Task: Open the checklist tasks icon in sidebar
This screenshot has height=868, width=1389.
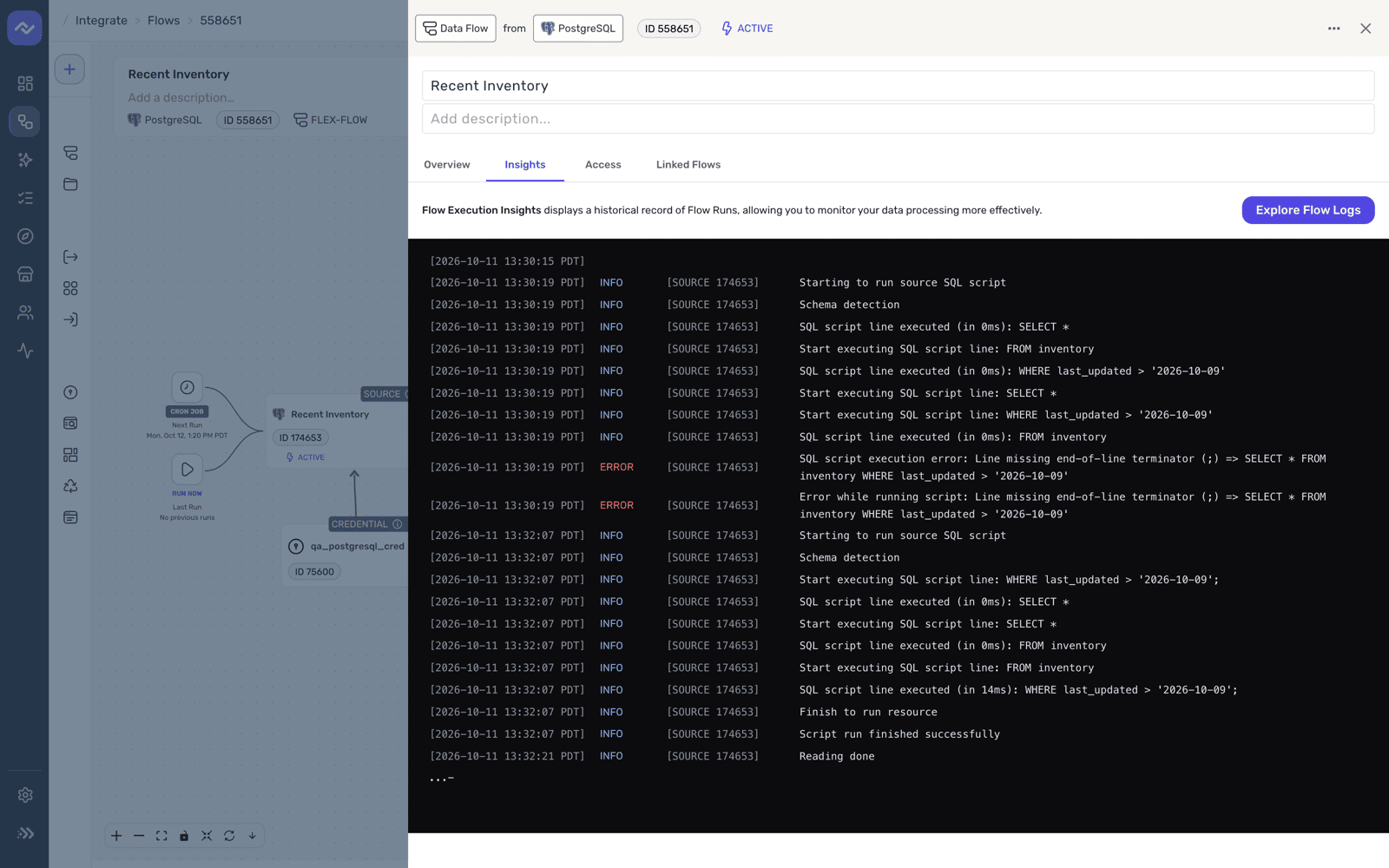Action: (x=25, y=198)
